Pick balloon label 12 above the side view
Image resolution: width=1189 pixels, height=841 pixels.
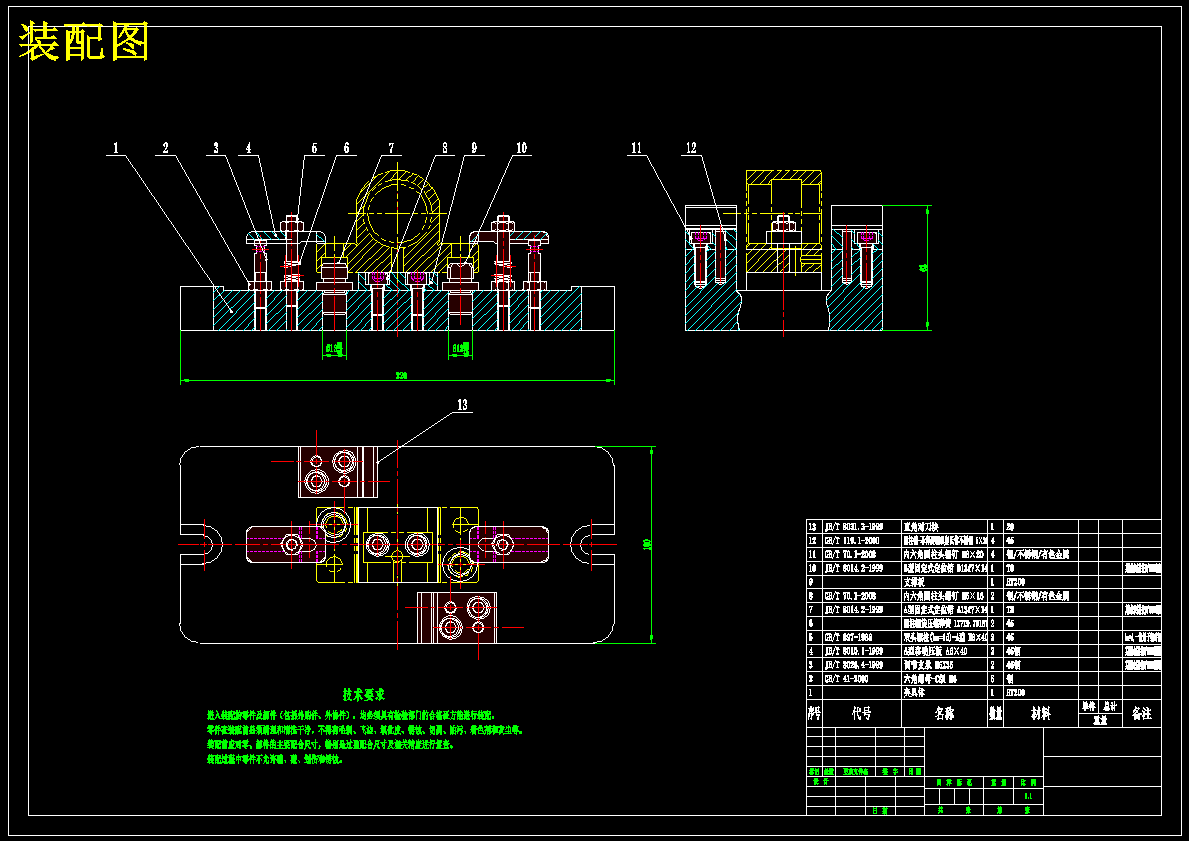(x=691, y=148)
